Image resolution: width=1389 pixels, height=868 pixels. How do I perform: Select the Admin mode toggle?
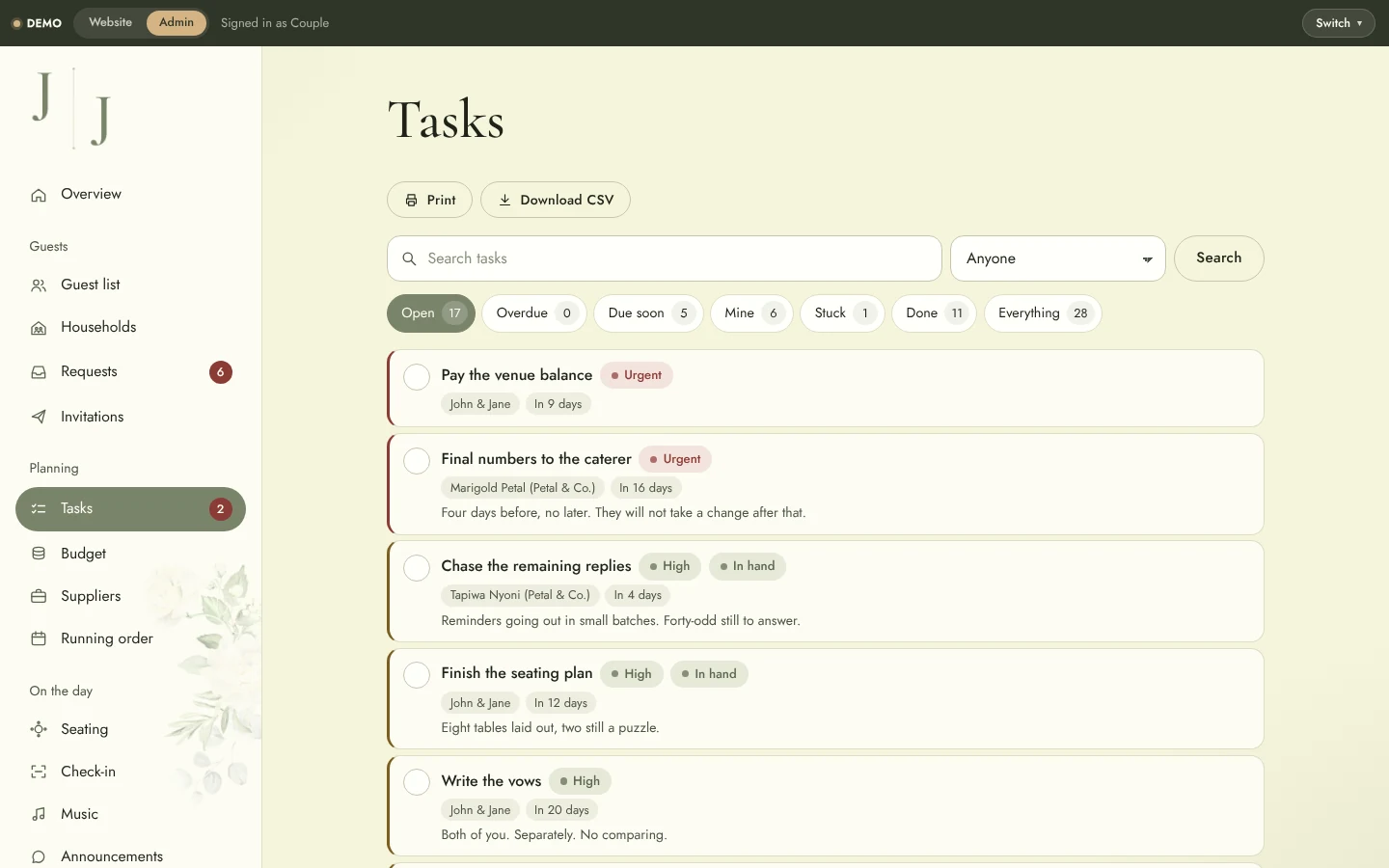(x=177, y=22)
